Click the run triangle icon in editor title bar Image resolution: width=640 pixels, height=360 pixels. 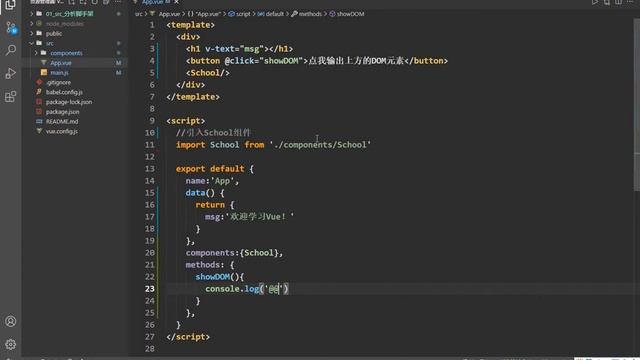coord(595,2)
